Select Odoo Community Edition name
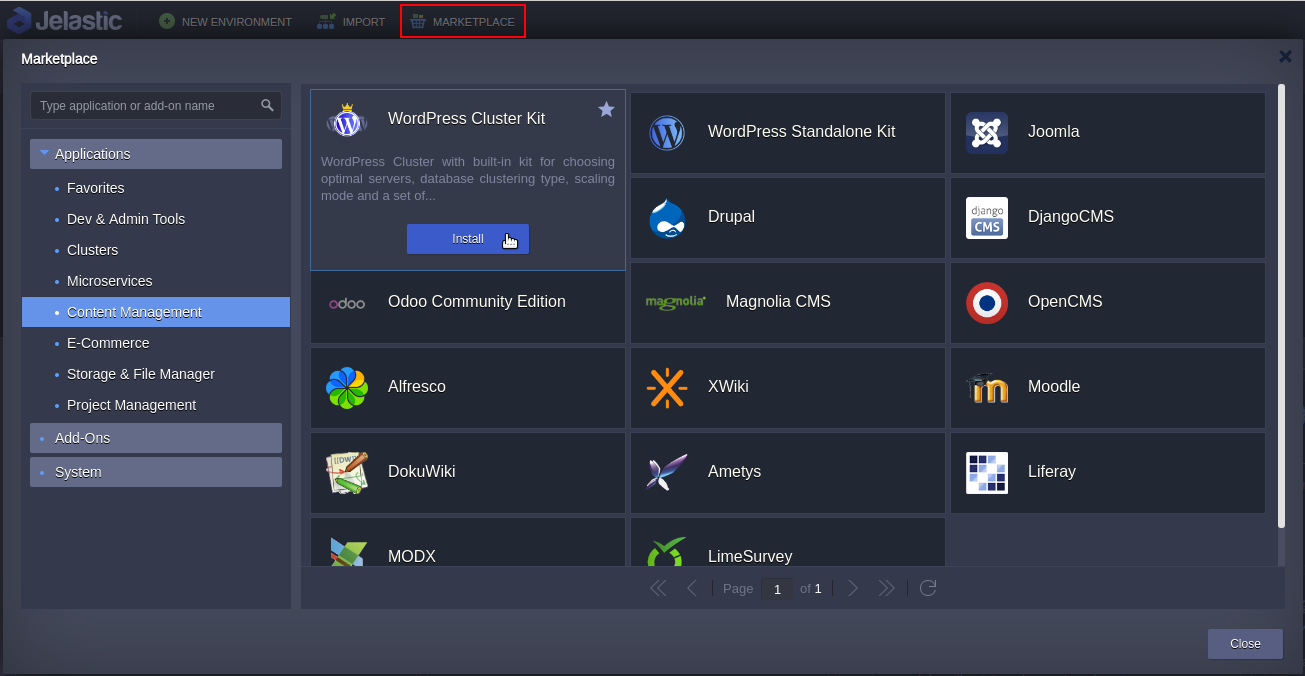The width and height of the screenshot is (1305, 676). tap(477, 302)
